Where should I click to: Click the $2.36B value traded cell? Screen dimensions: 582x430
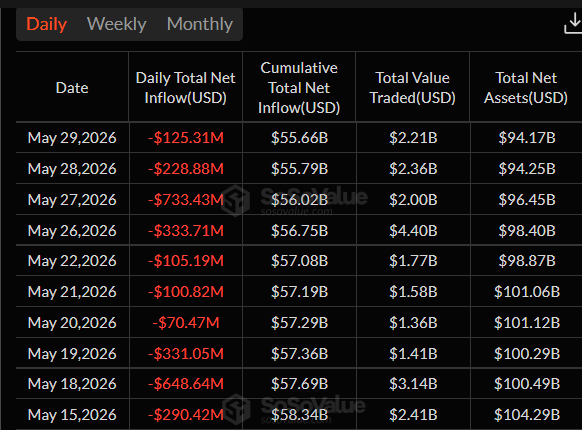point(413,169)
